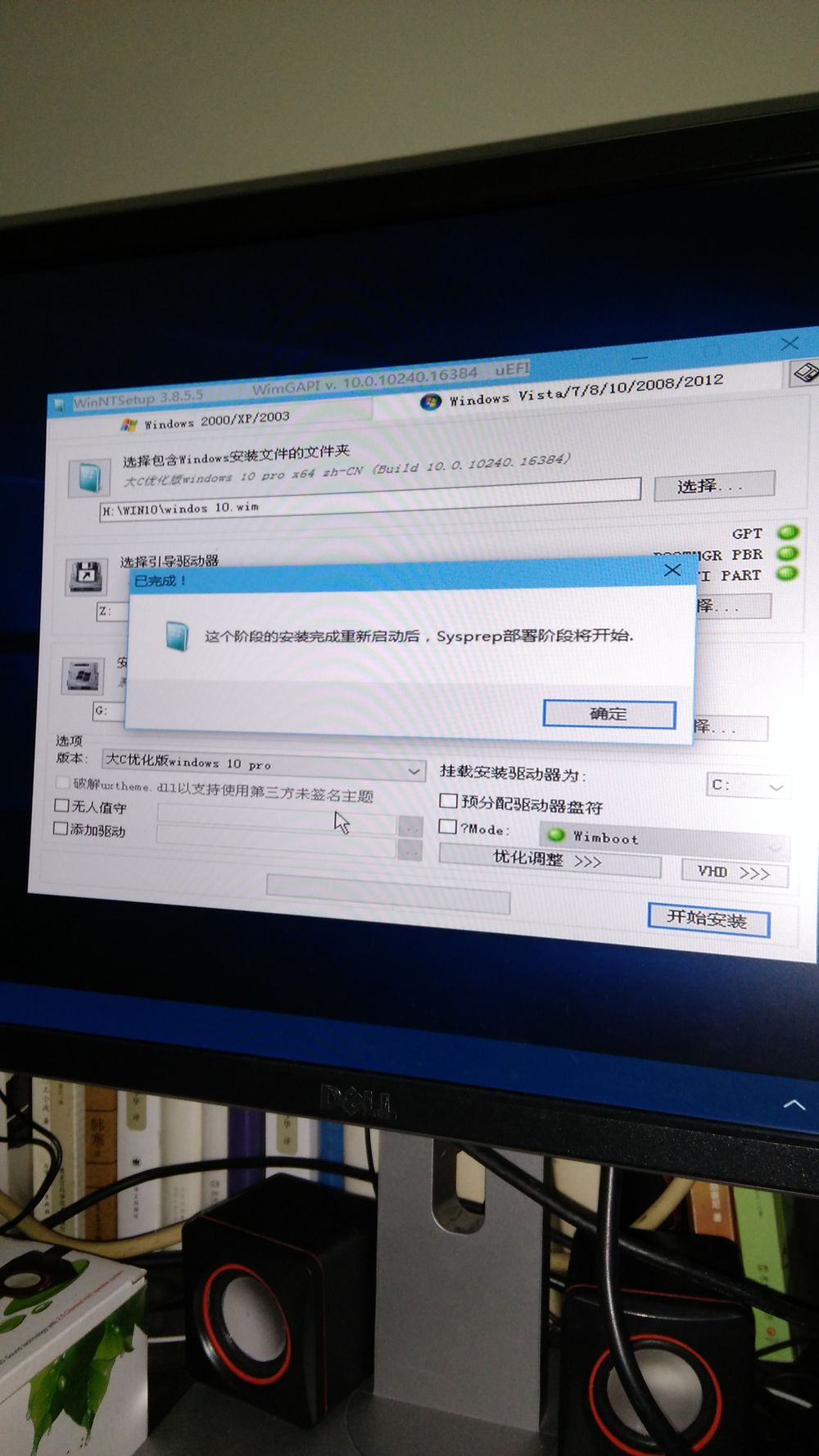The image size is (819, 1456).
Task: Minimize the WinNTSetup window
Action: (640, 357)
